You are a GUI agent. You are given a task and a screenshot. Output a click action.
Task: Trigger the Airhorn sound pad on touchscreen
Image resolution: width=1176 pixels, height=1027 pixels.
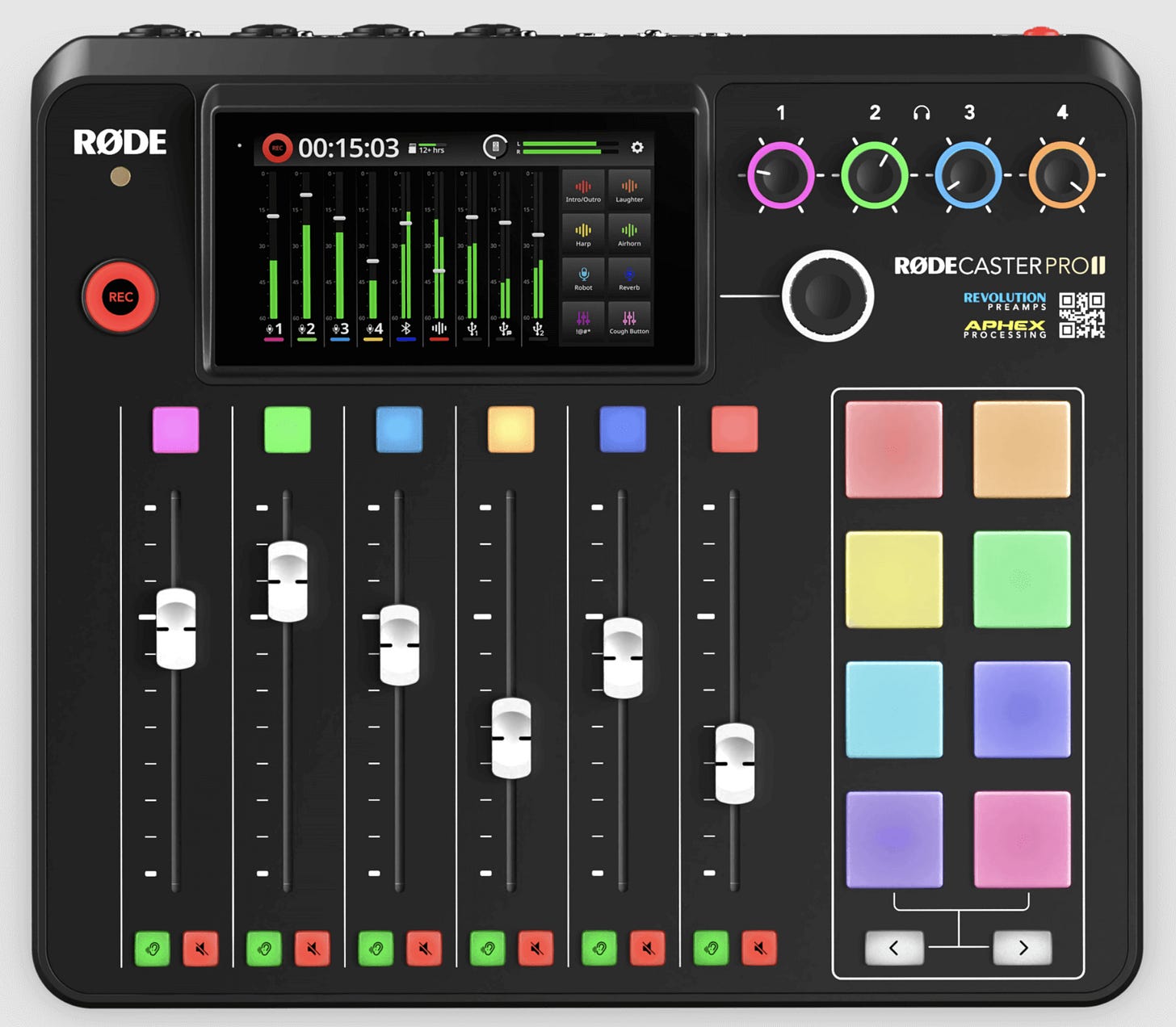point(629,234)
